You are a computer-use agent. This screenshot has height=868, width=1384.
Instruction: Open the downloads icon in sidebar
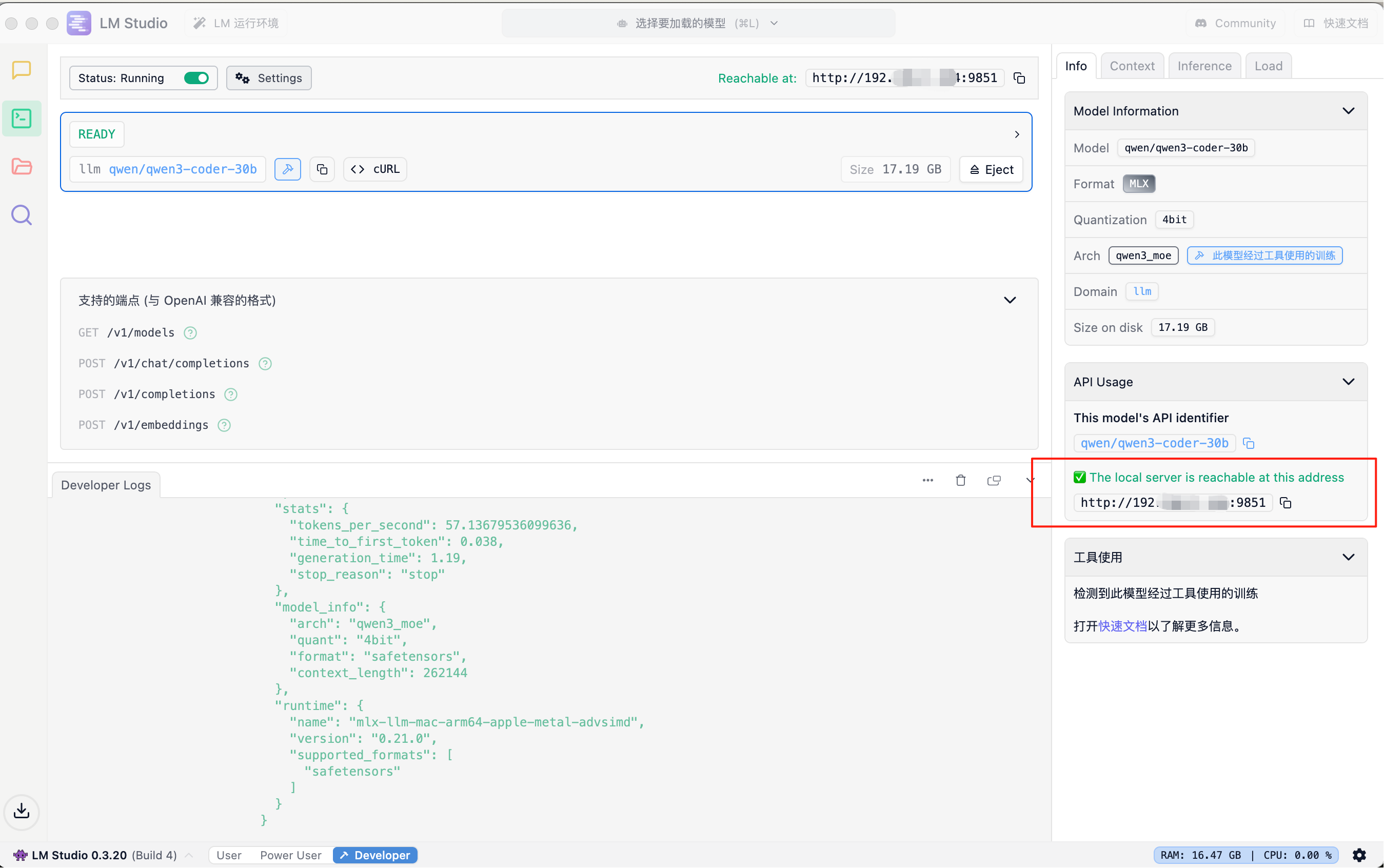21,811
